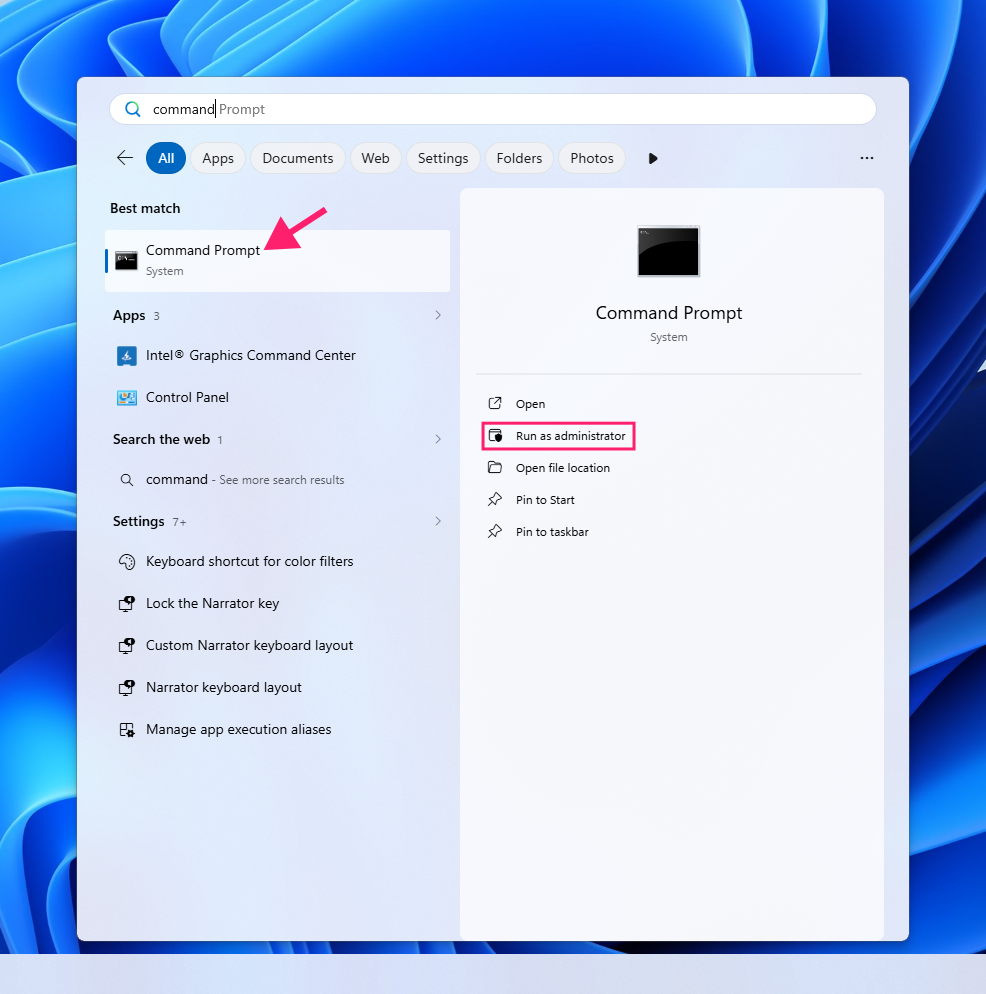
Task: Choose Pin to taskbar
Action: (x=552, y=532)
